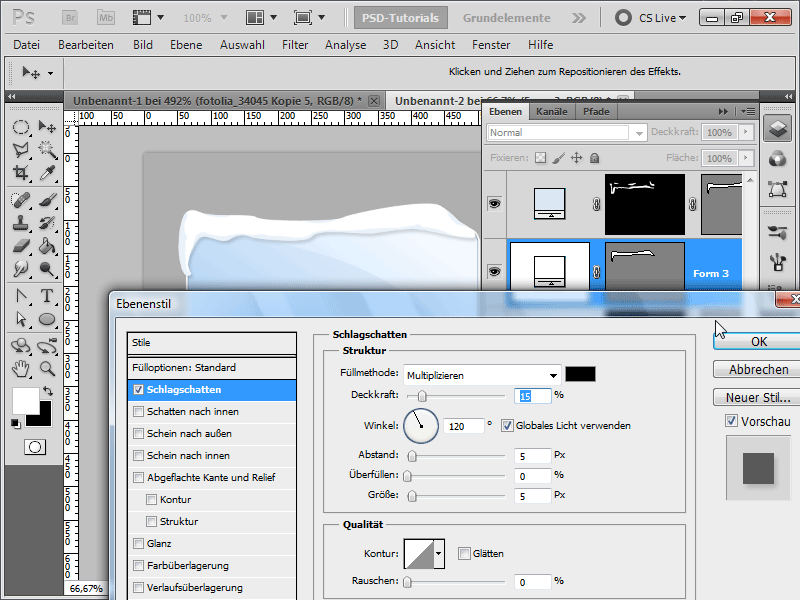Select the Eyedropper tool
This screenshot has width=800, height=600.
click(x=47, y=173)
